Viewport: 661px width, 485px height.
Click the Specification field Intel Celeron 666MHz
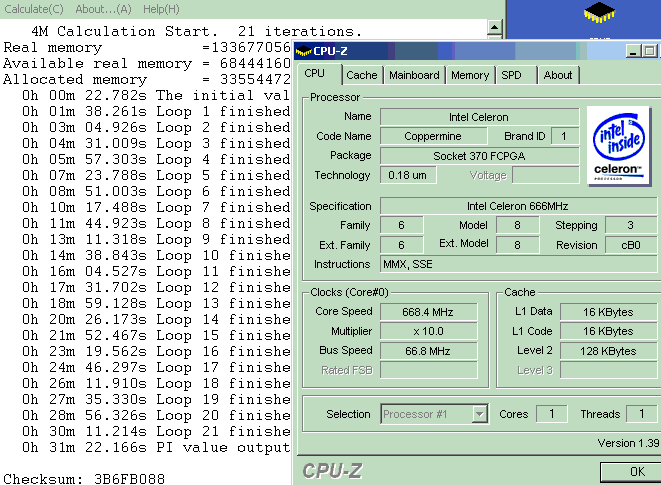pos(519,206)
